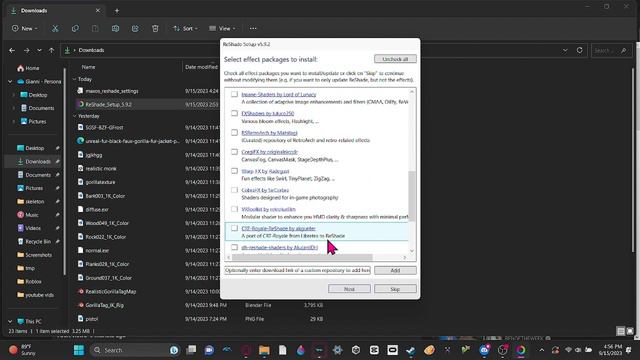Open File Explorer from the taskbar
The width and height of the screenshot is (640, 360).
(x=264, y=350)
